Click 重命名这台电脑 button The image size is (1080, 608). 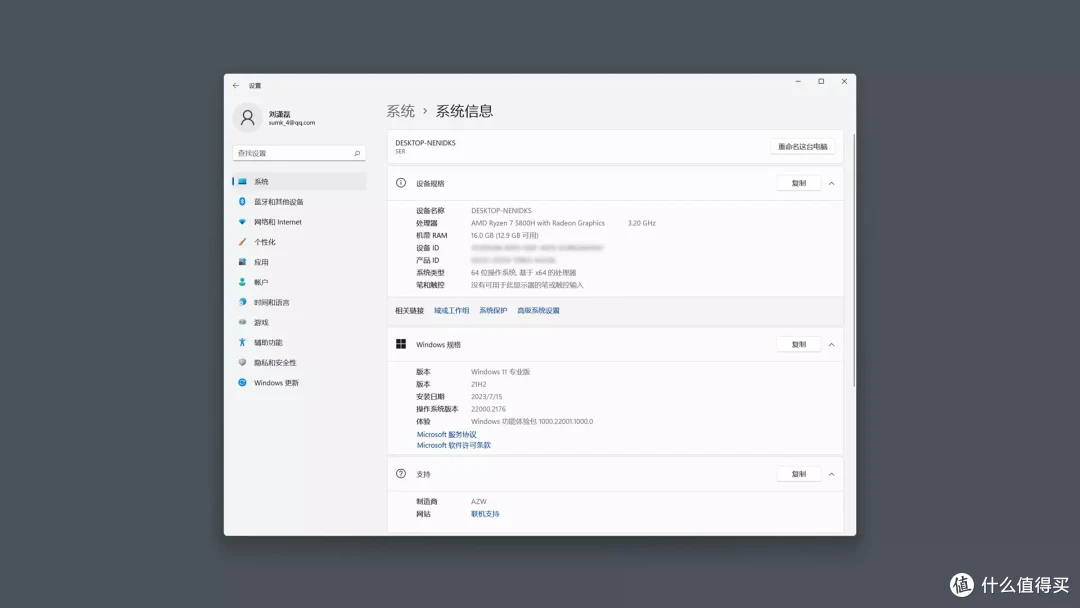coord(802,147)
